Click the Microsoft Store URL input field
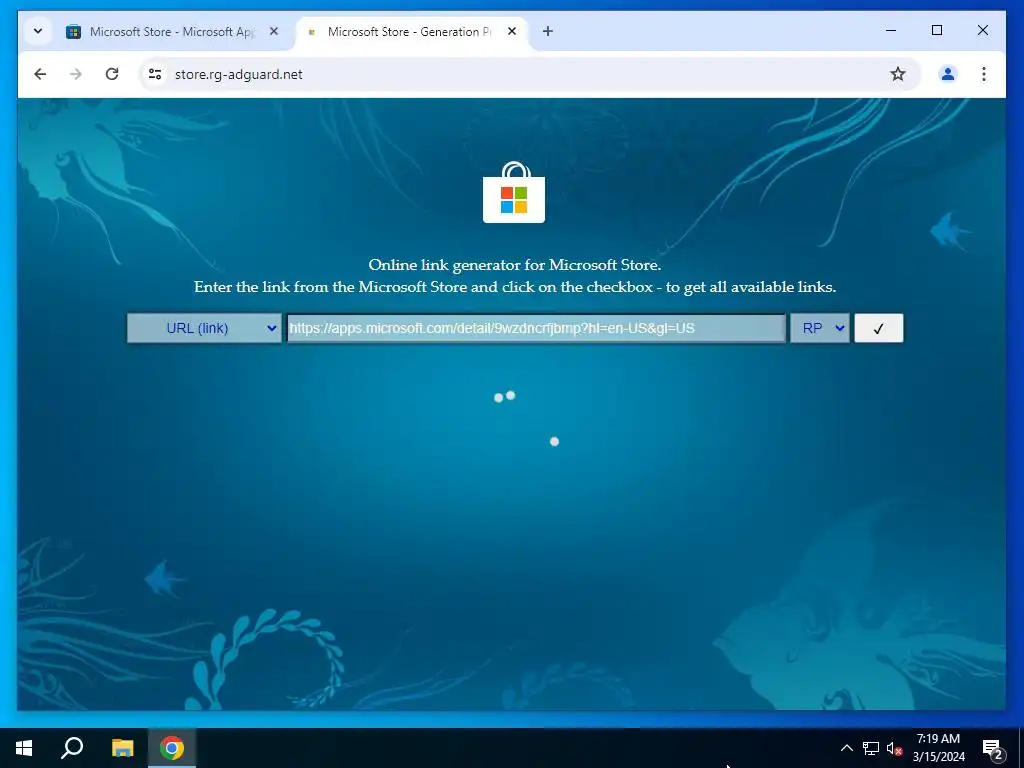The image size is (1024, 768). click(x=536, y=328)
